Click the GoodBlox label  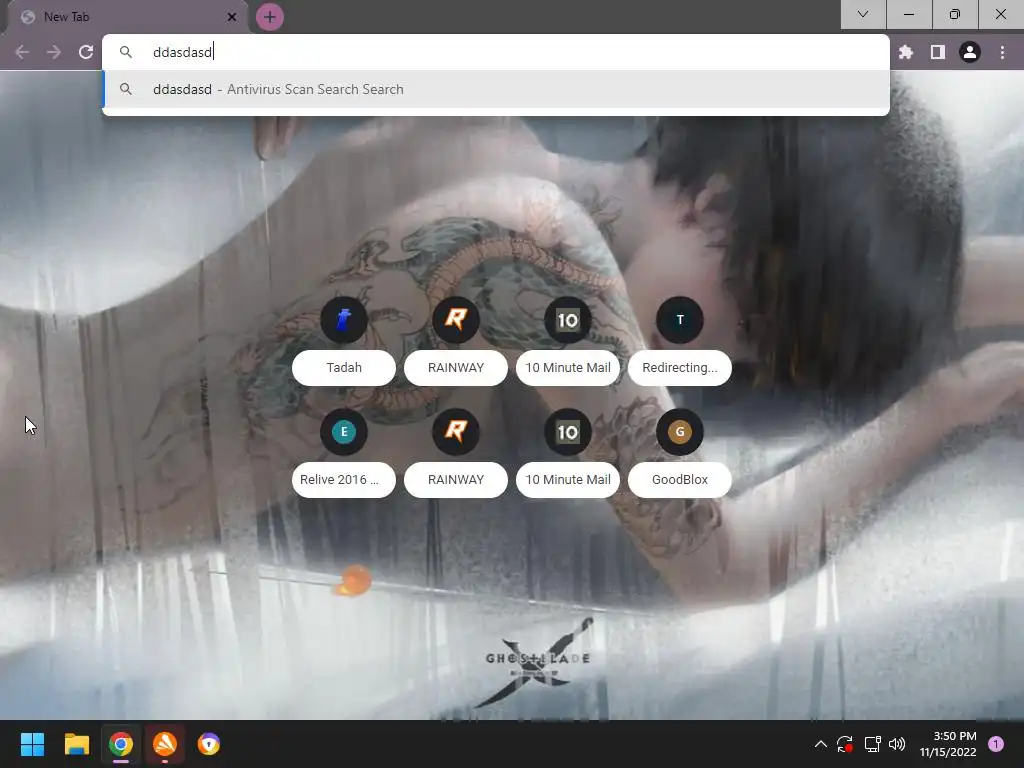[x=680, y=479]
